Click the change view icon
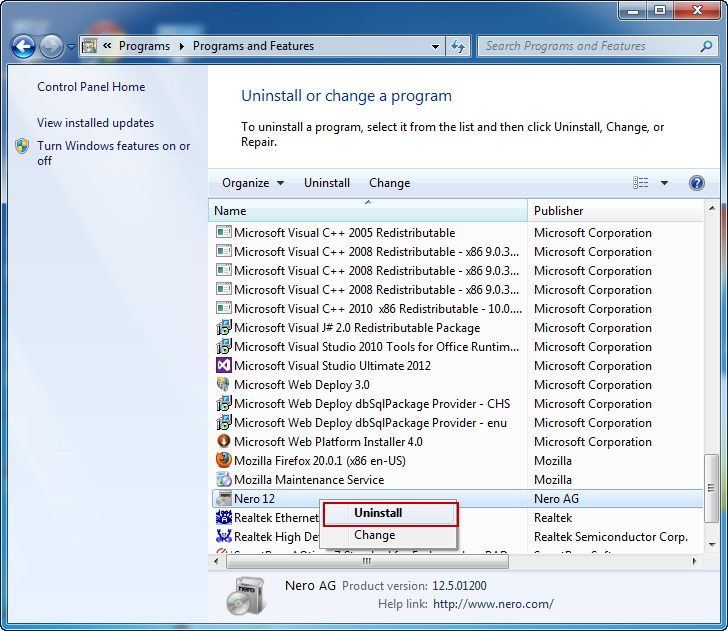This screenshot has height=631, width=728. pyautogui.click(x=640, y=182)
